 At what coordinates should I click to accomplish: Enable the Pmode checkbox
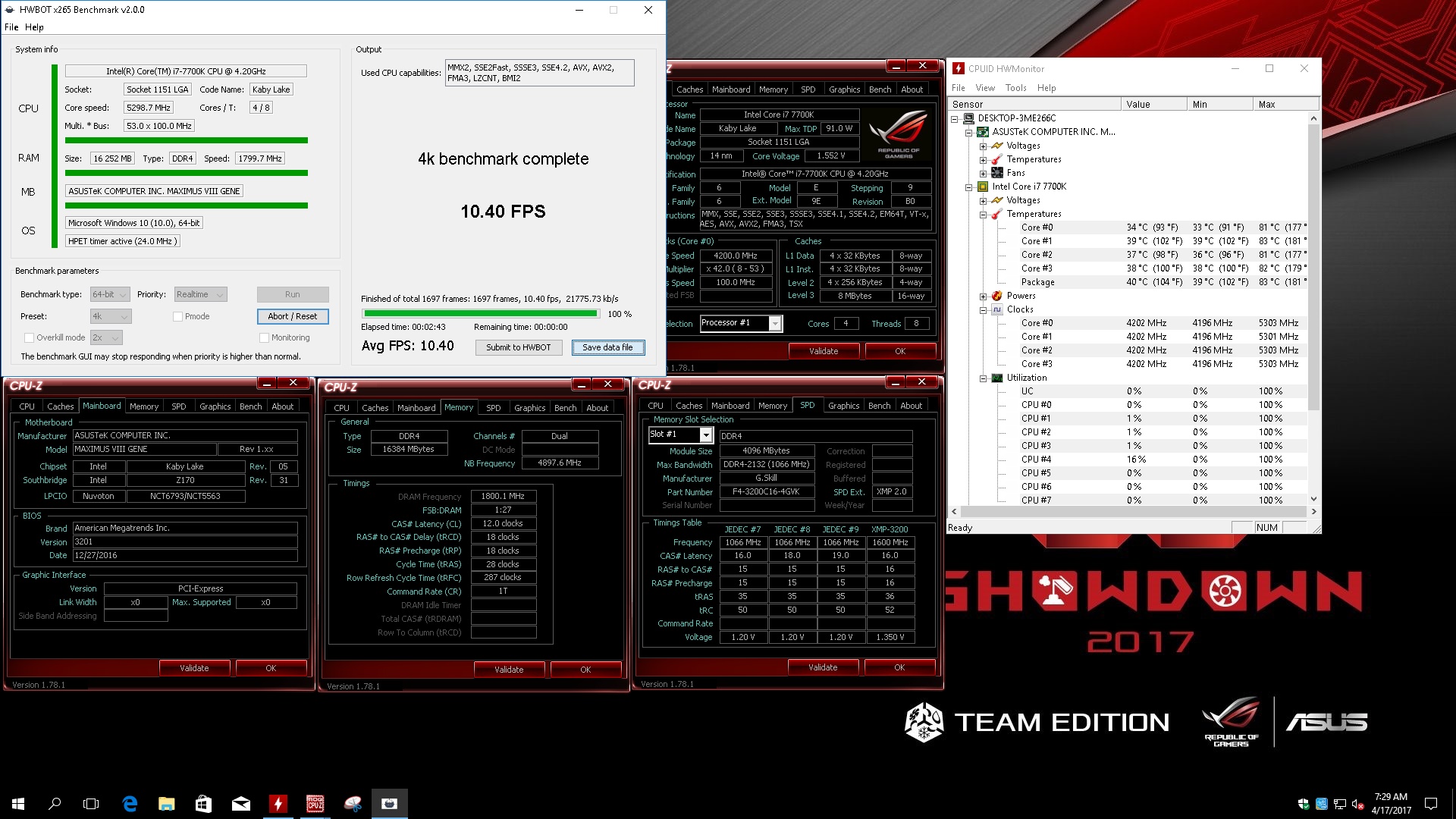tap(177, 317)
